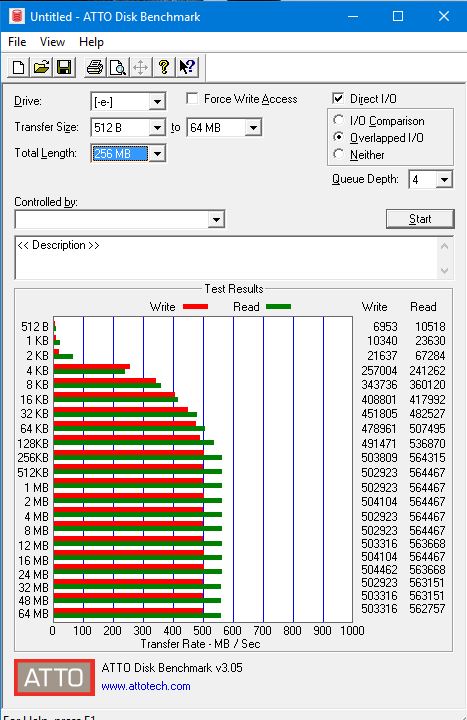
Task: Open Print Preview toolbar icon
Action: pos(118,68)
